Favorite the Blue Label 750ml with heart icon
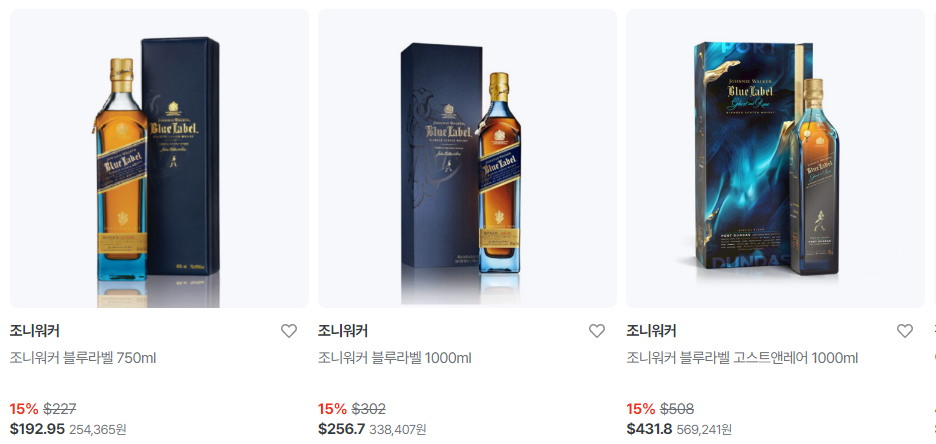Image resolution: width=936 pixels, height=444 pixels. tap(289, 331)
